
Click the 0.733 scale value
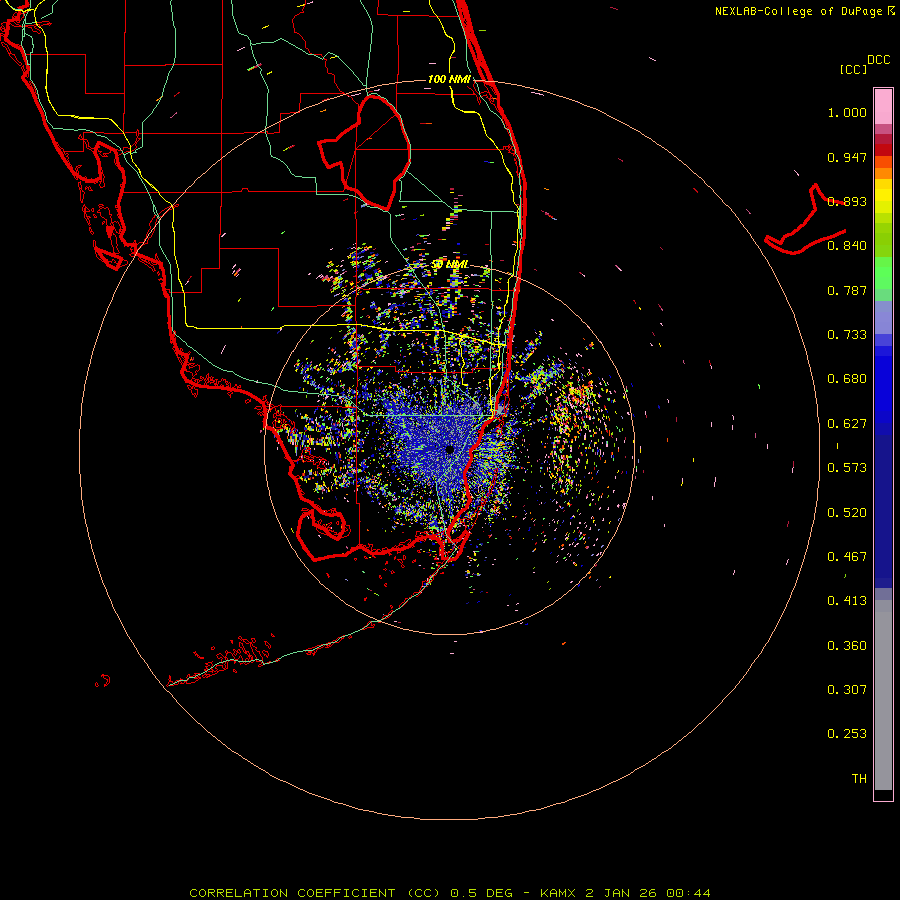[847, 335]
